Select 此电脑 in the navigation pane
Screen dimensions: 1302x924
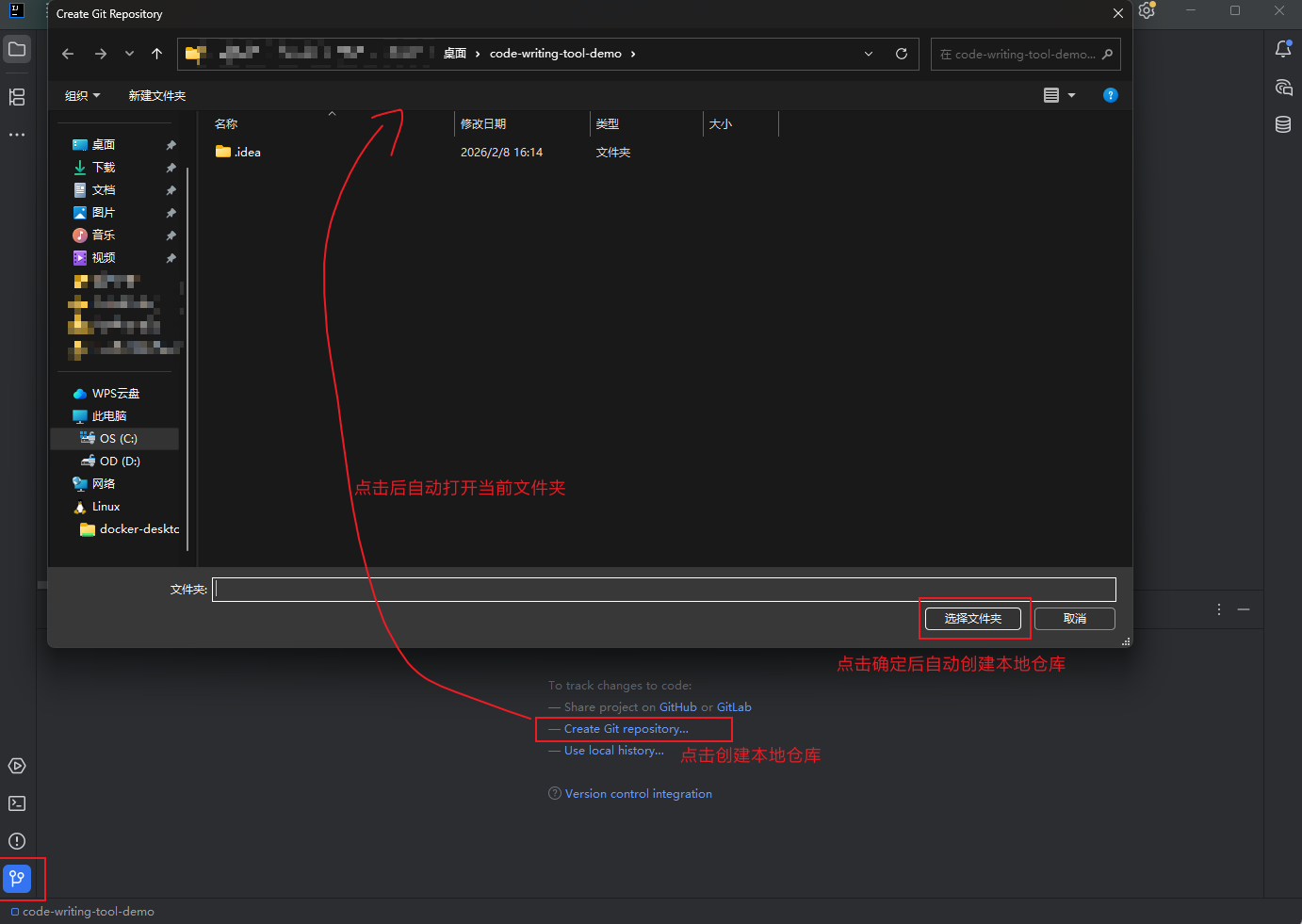pos(109,415)
